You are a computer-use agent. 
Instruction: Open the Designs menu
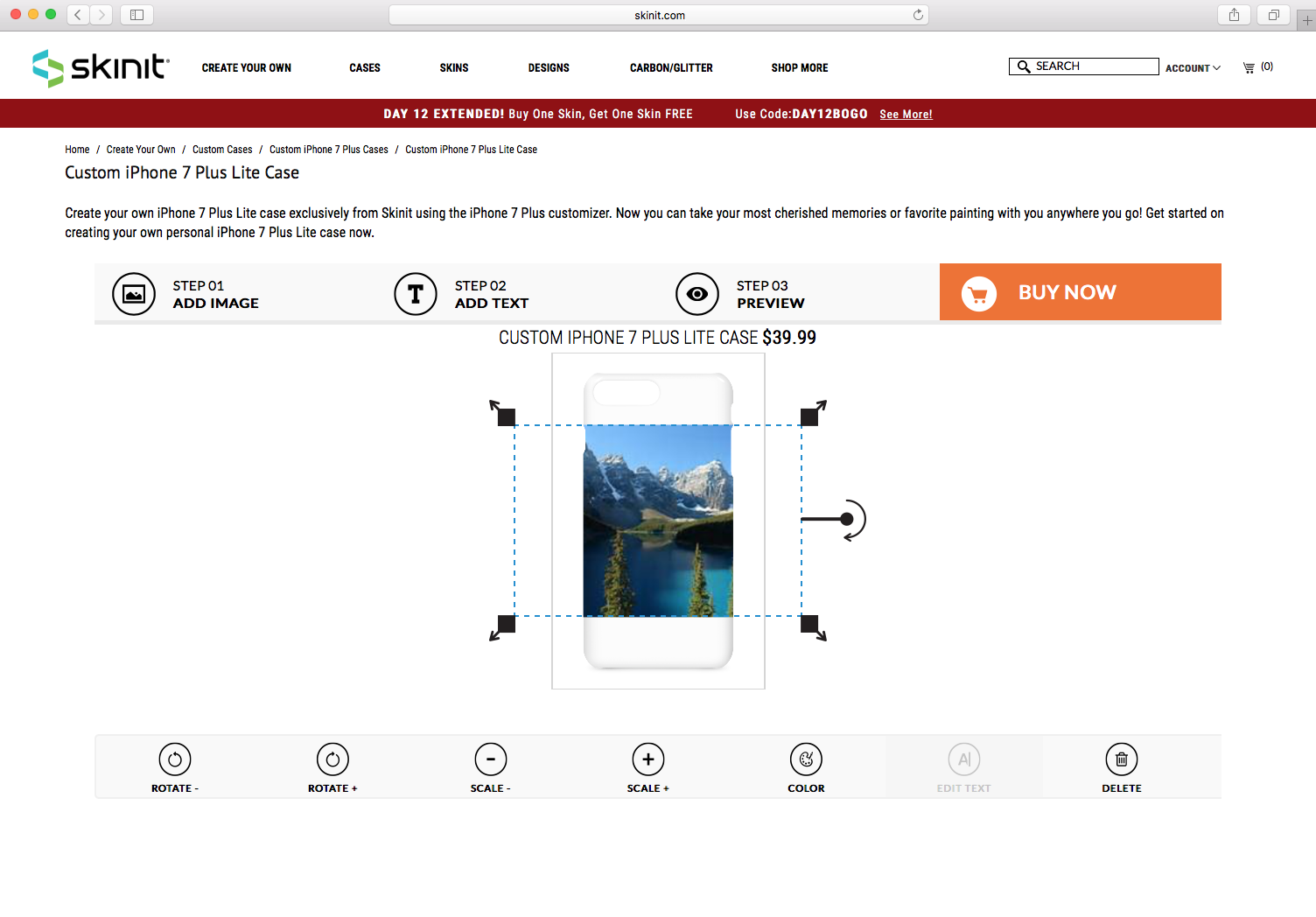click(x=549, y=67)
